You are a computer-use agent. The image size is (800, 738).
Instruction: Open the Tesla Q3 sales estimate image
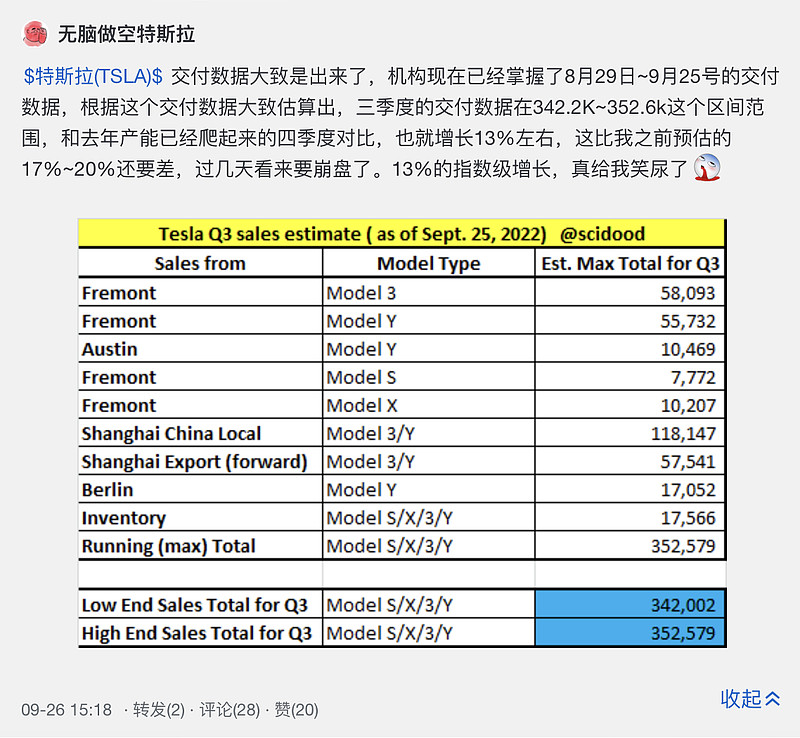[402, 433]
